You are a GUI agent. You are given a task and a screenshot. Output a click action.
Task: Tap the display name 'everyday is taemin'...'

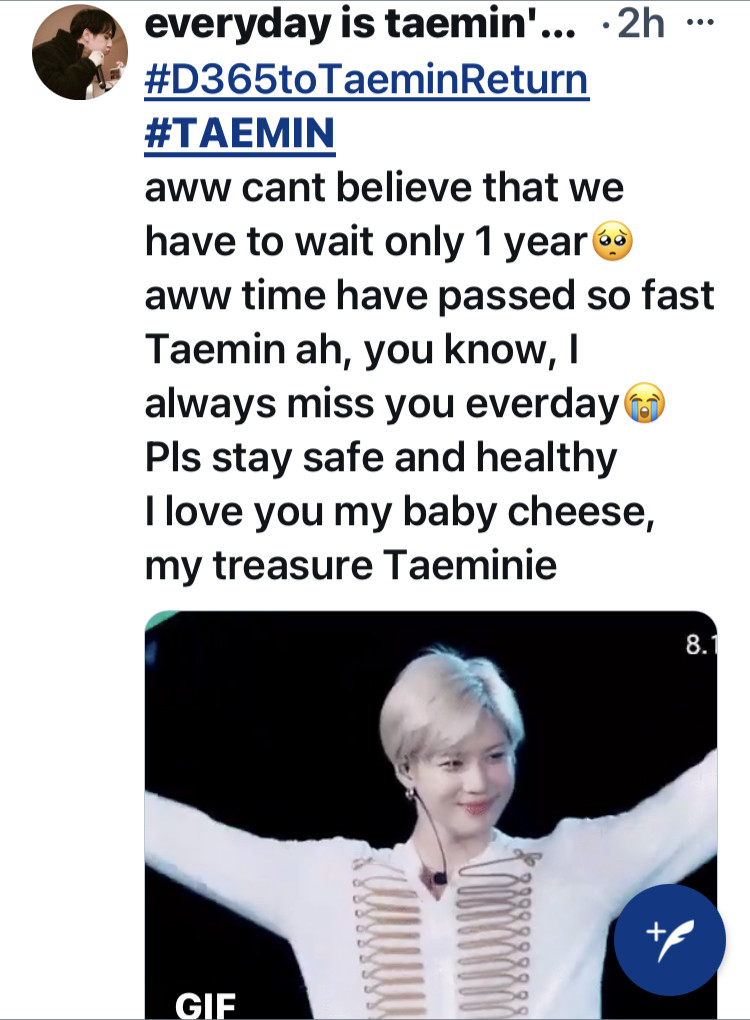(360, 24)
